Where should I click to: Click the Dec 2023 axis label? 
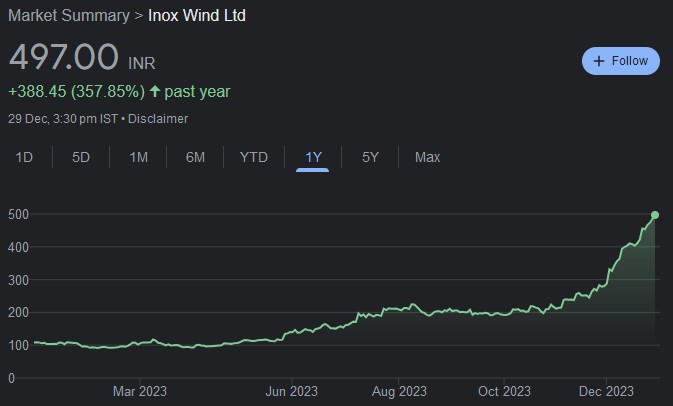click(x=606, y=391)
